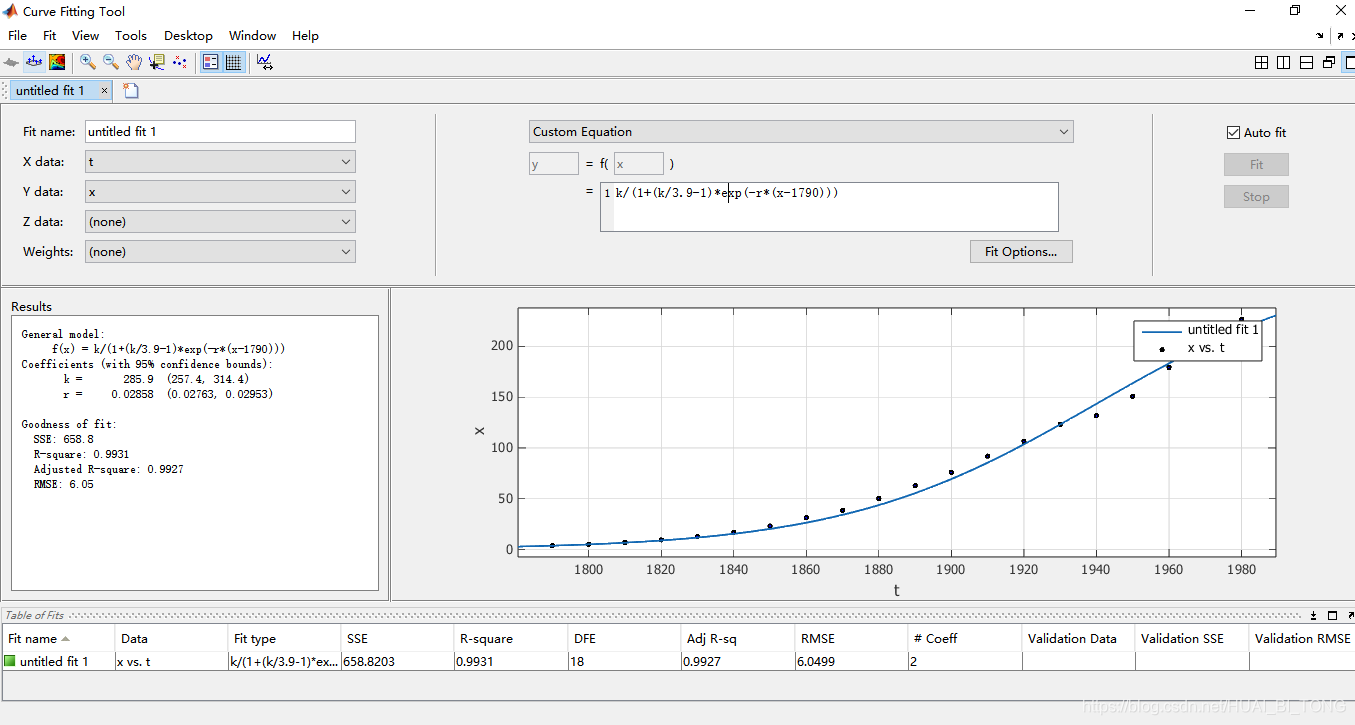This screenshot has height=725, width=1355.
Task: Select the Zoom Out magnifier tool
Action: (x=111, y=62)
